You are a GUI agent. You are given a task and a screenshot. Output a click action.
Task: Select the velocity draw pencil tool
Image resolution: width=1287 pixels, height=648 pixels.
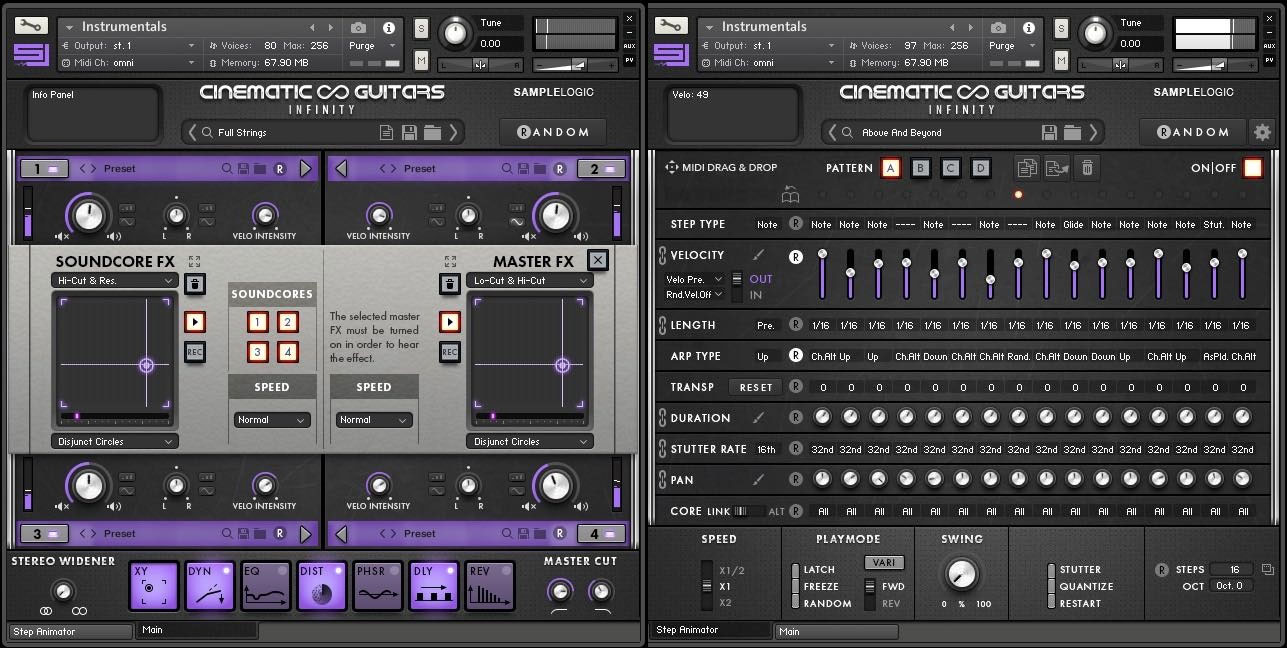point(759,255)
